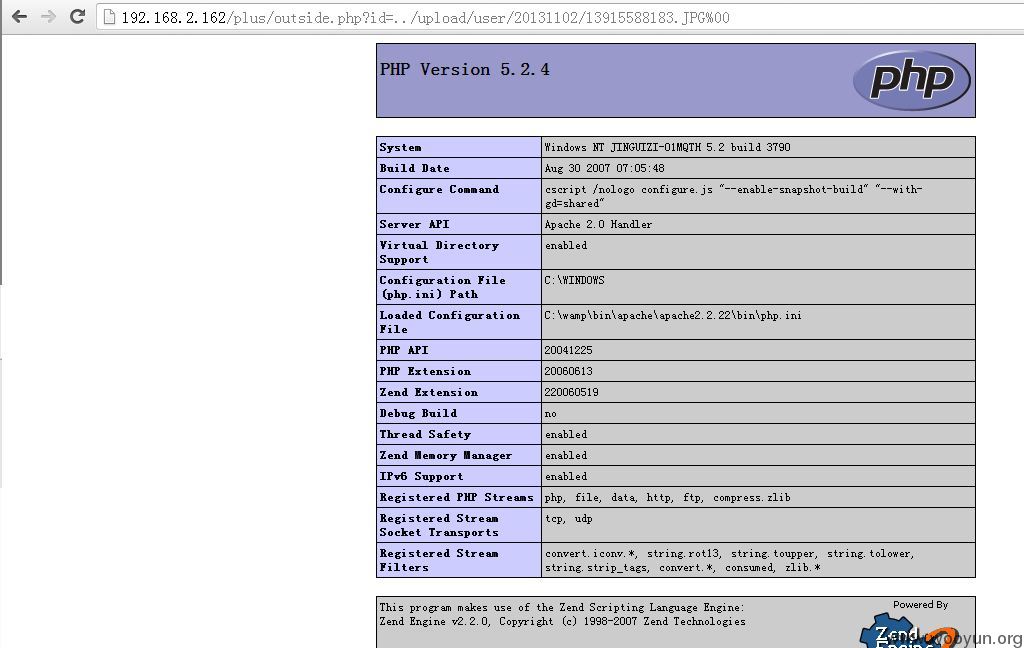Screen dimensions: 1024x648
Task: Click the Registered Stream Filters label
Action: (439, 560)
